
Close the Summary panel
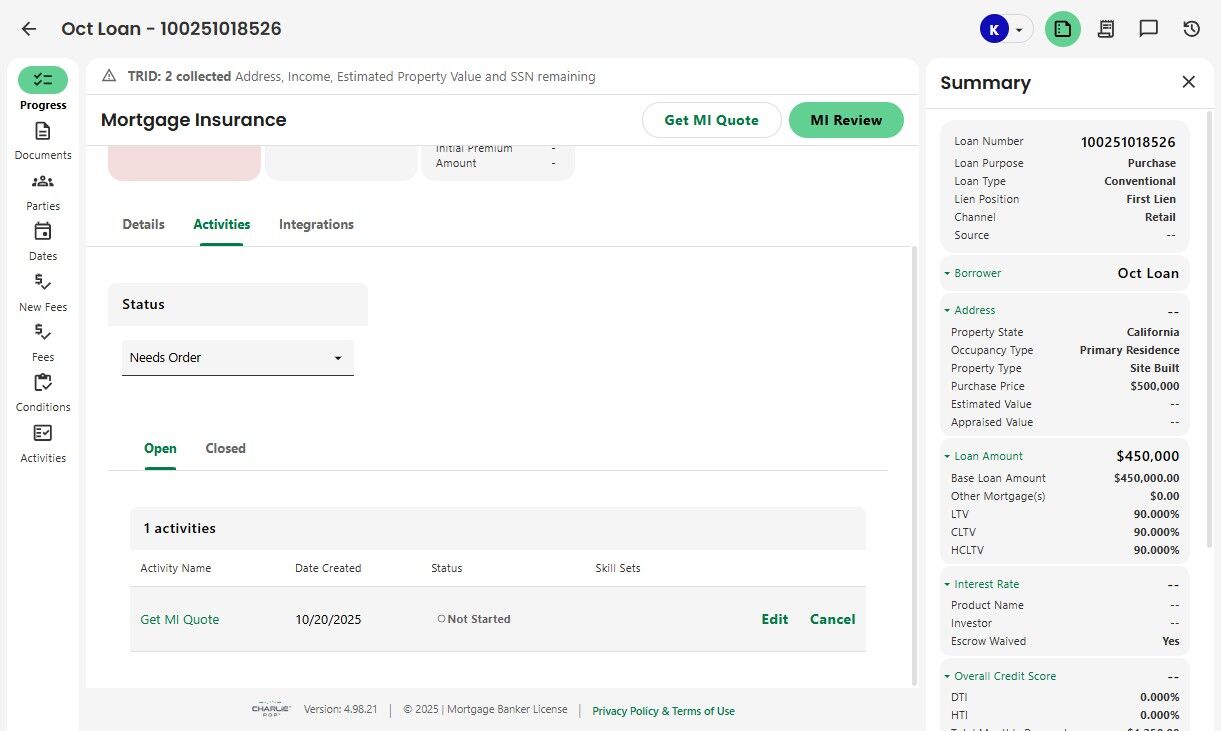click(x=1188, y=82)
